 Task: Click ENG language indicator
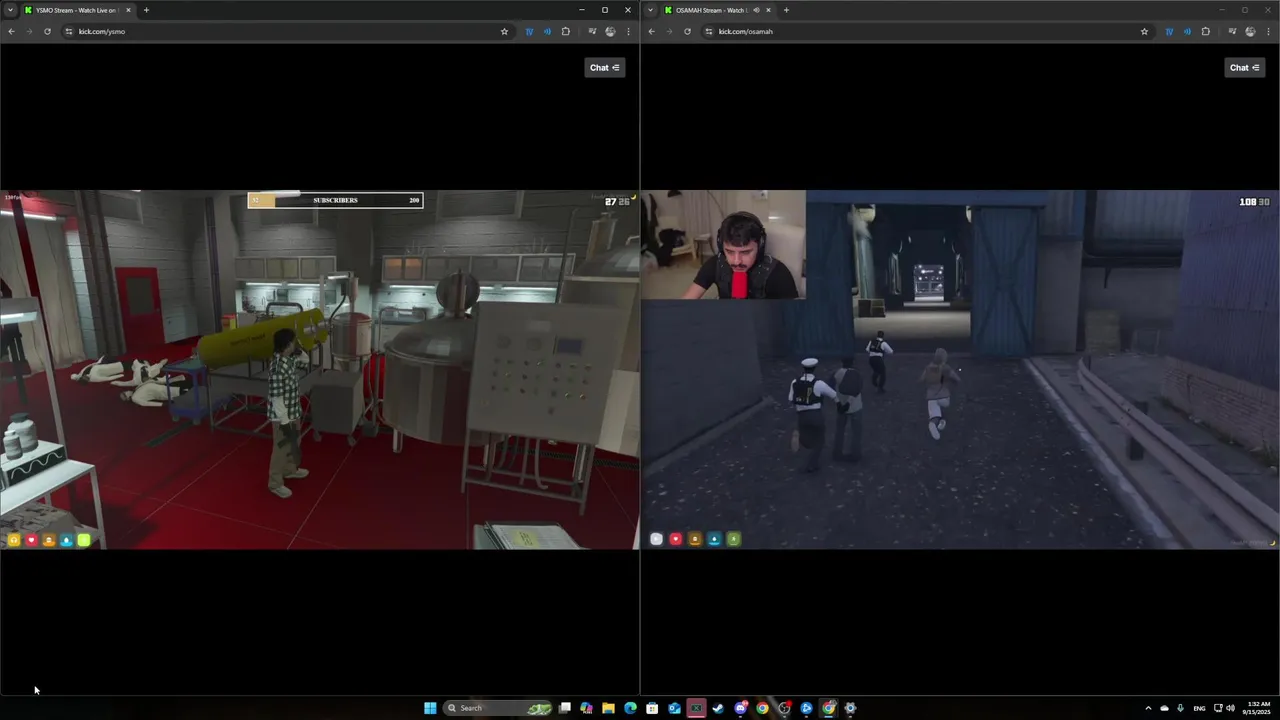[x=1199, y=708]
